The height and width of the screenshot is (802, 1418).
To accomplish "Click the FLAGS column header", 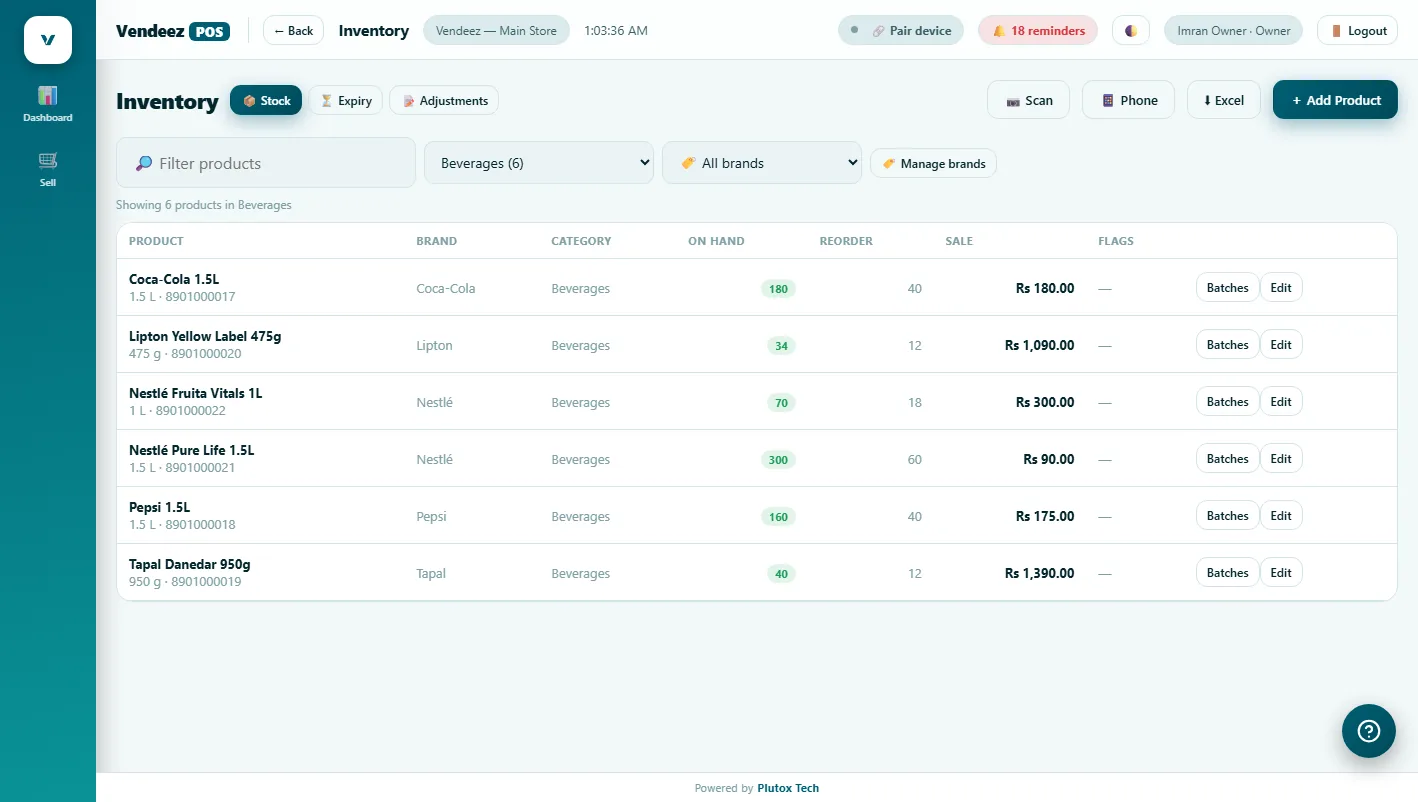I will 1116,241.
